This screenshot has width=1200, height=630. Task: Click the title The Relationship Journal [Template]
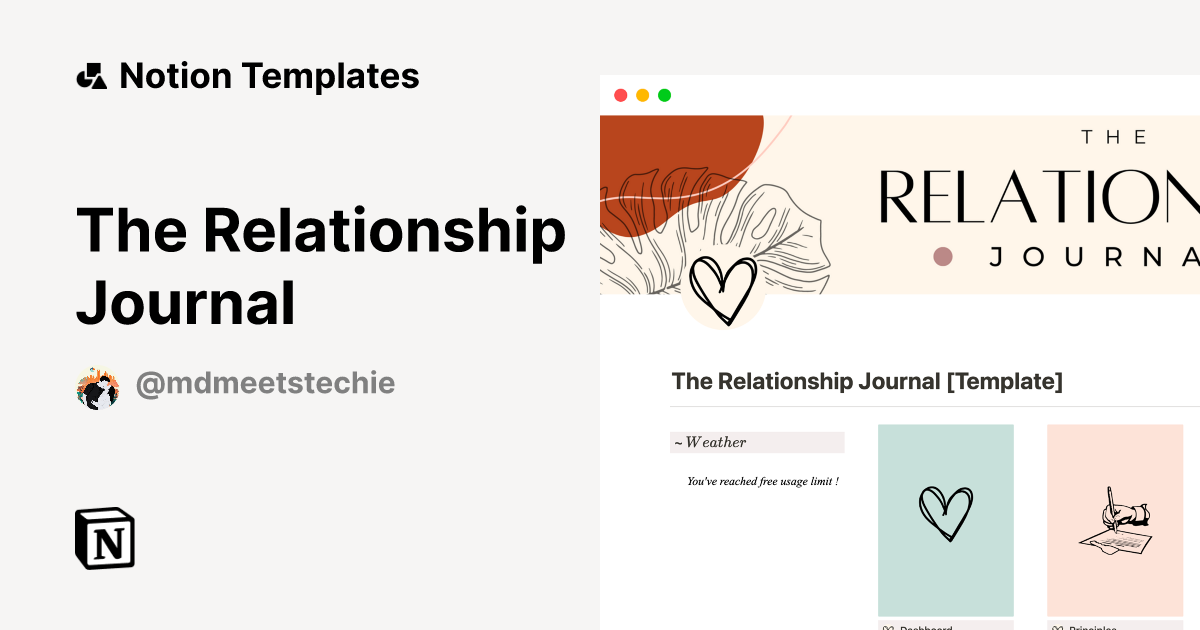pyautogui.click(x=867, y=381)
